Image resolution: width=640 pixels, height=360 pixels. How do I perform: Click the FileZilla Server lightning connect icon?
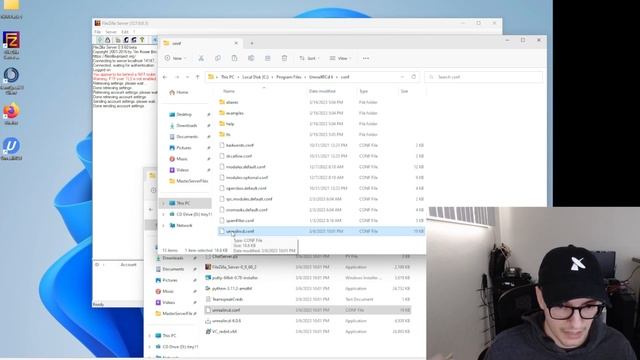click(x=100, y=40)
